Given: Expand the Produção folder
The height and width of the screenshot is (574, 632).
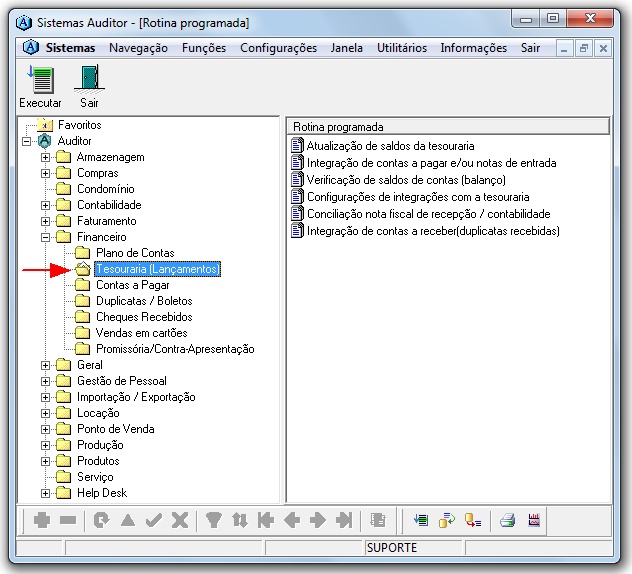Looking at the screenshot, I should [x=46, y=445].
